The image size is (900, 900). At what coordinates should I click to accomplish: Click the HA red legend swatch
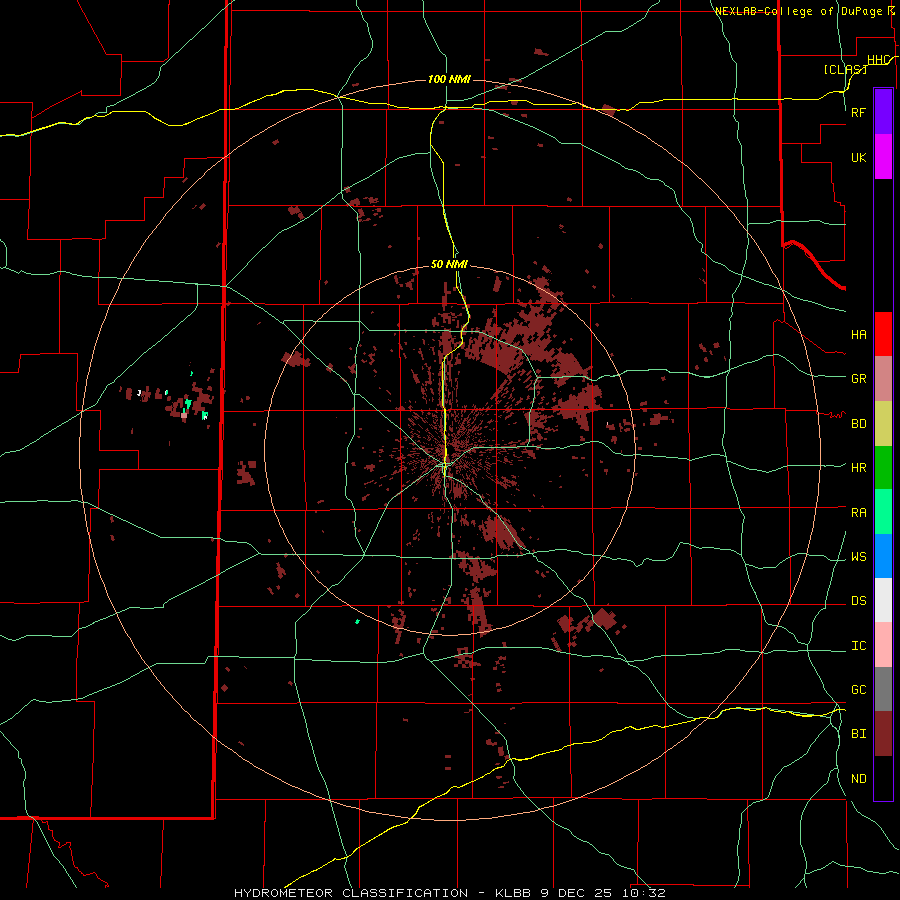pos(883,334)
